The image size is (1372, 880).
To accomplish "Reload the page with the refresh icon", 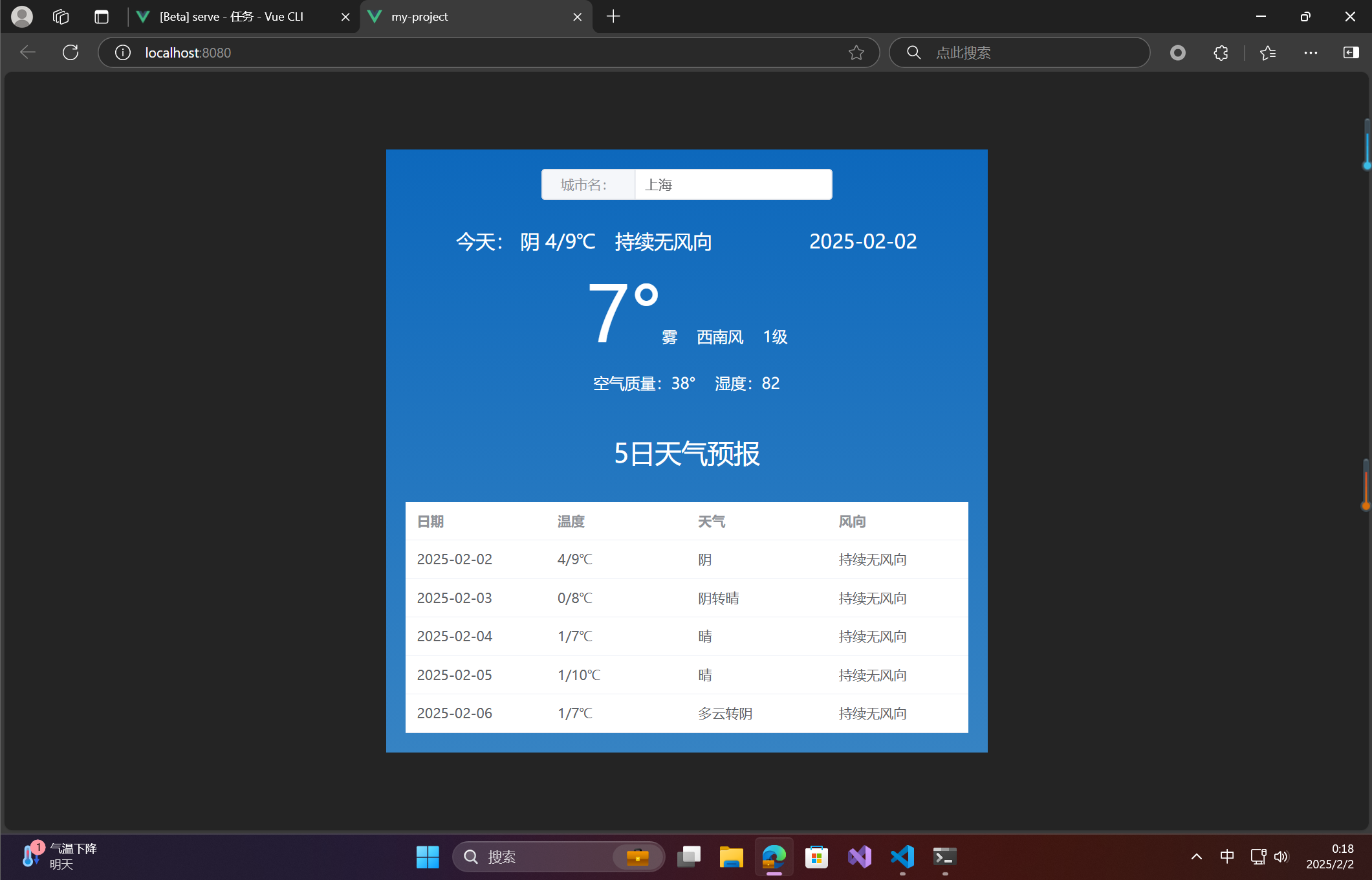I will pyautogui.click(x=70, y=52).
